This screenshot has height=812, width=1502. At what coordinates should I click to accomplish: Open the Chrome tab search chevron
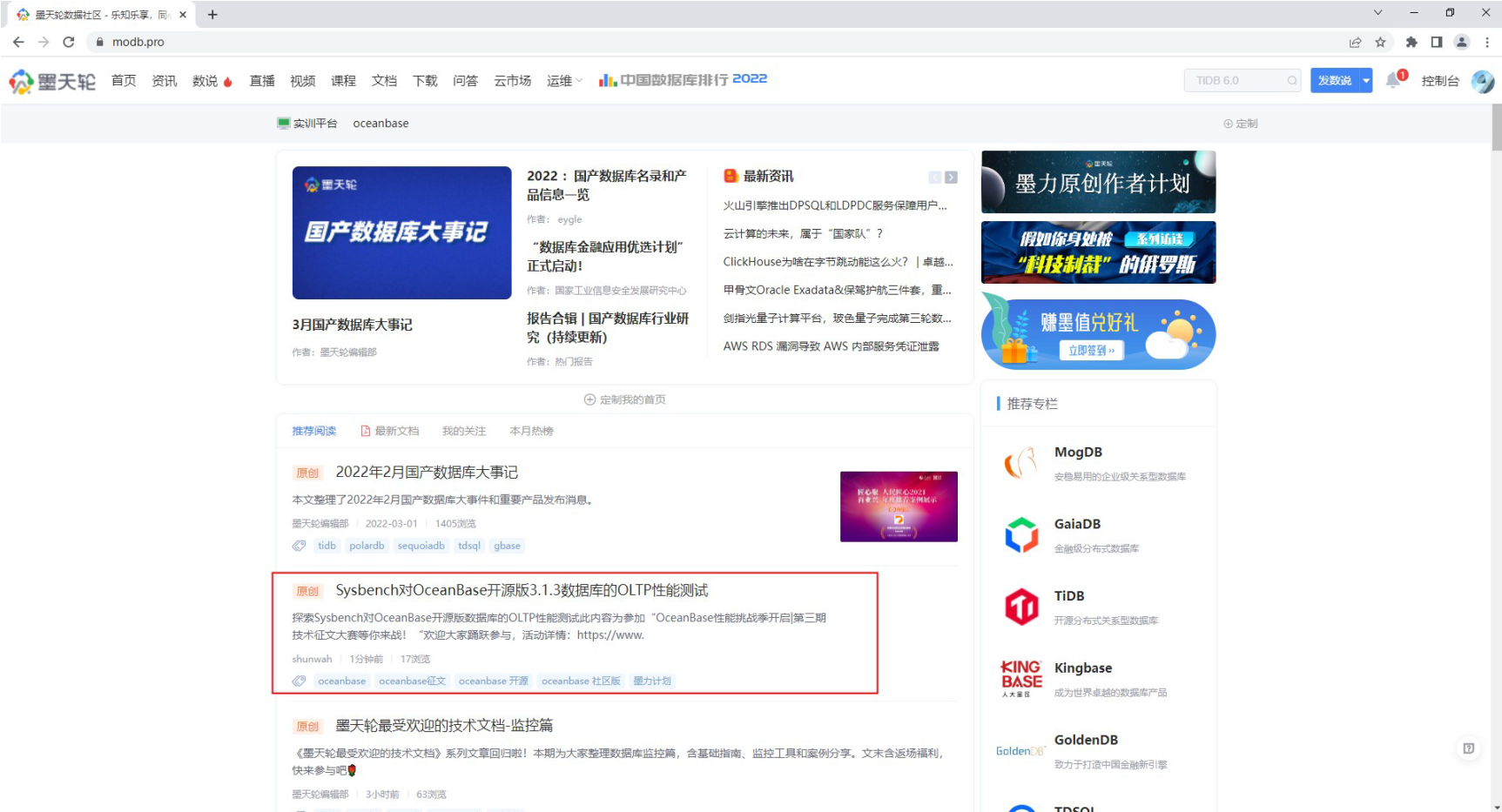(1377, 13)
